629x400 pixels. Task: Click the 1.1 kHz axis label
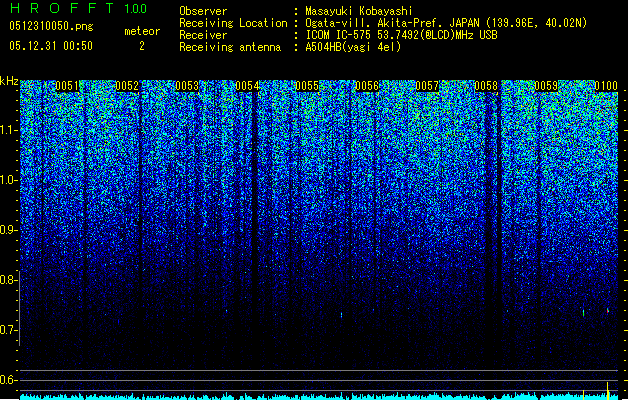point(9,130)
